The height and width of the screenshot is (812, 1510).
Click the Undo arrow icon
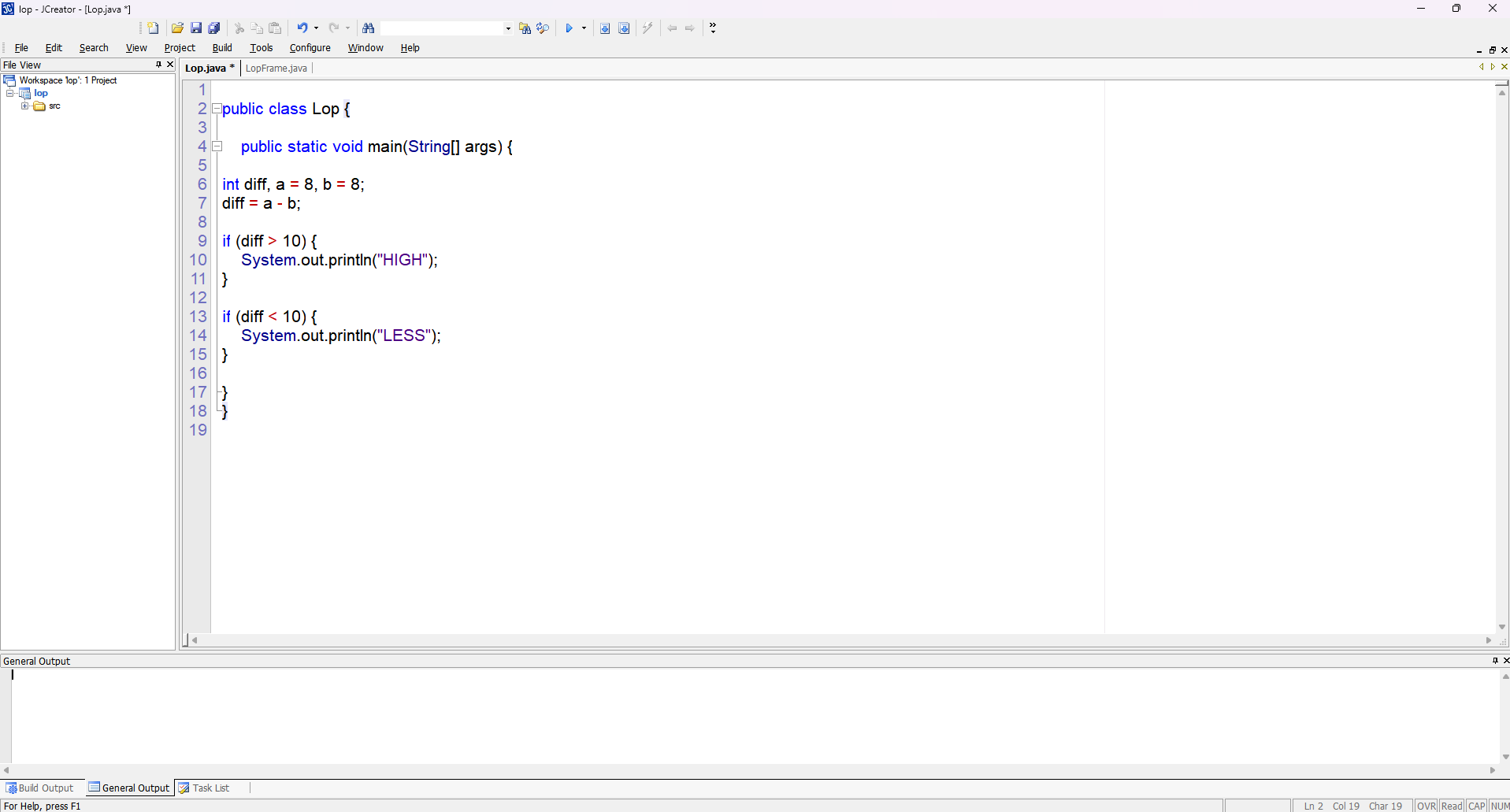[302, 28]
